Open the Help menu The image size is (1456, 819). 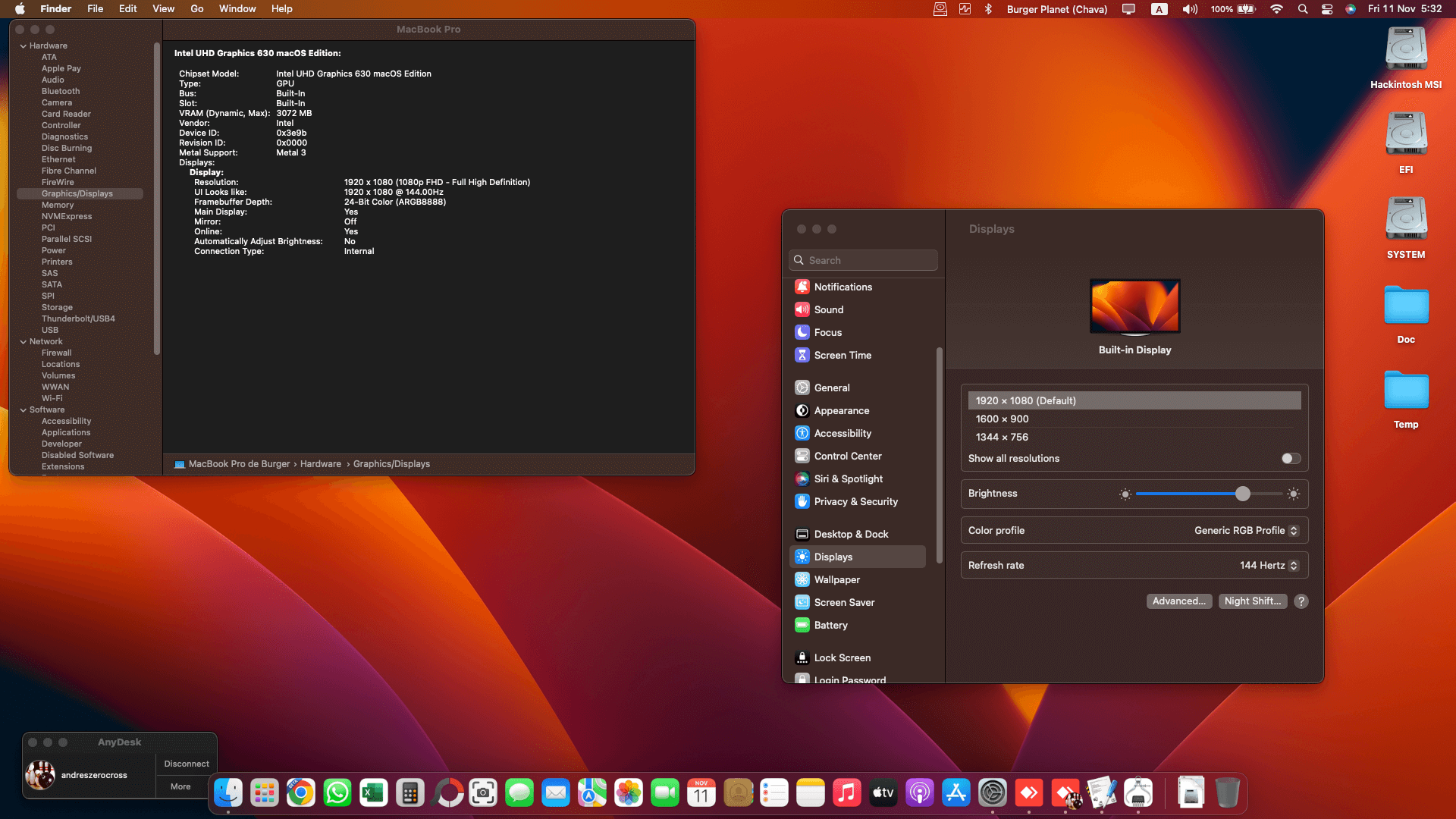tap(281, 9)
